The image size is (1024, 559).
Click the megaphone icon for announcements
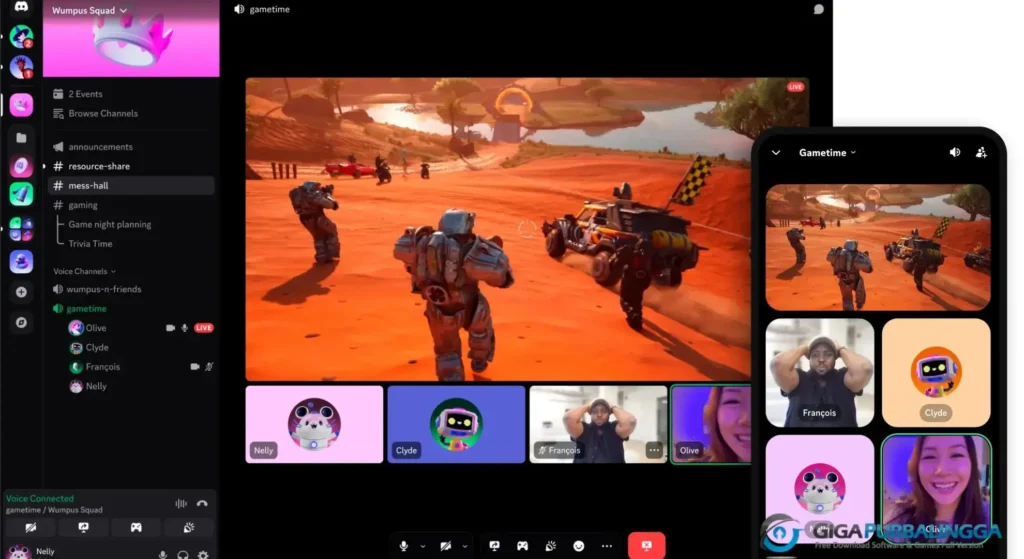tap(58, 147)
